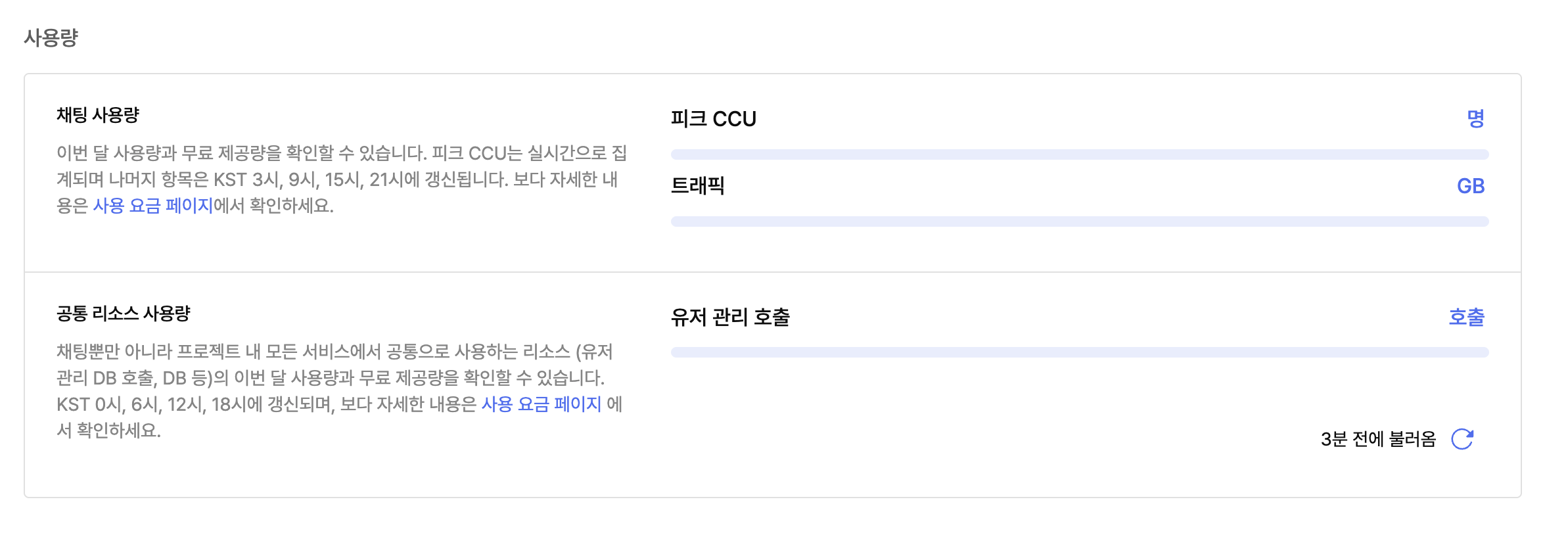Click the 유저 관리 호출 progress bar

click(1079, 352)
